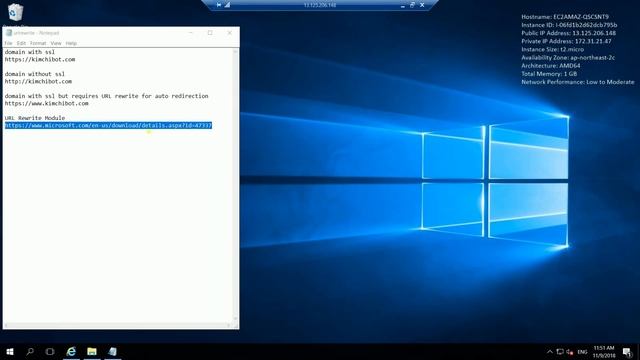
Task: Restore down remote desktop session
Action: coord(412,5)
